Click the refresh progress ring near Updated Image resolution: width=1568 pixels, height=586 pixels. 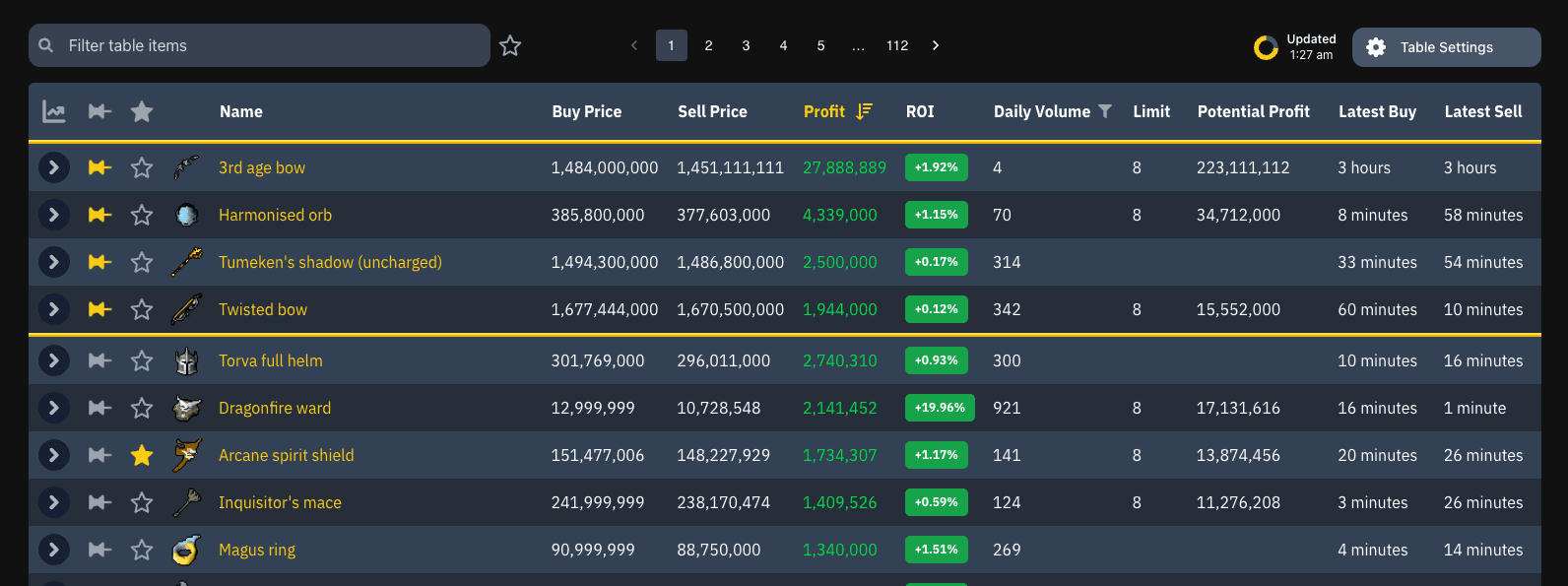1266,47
